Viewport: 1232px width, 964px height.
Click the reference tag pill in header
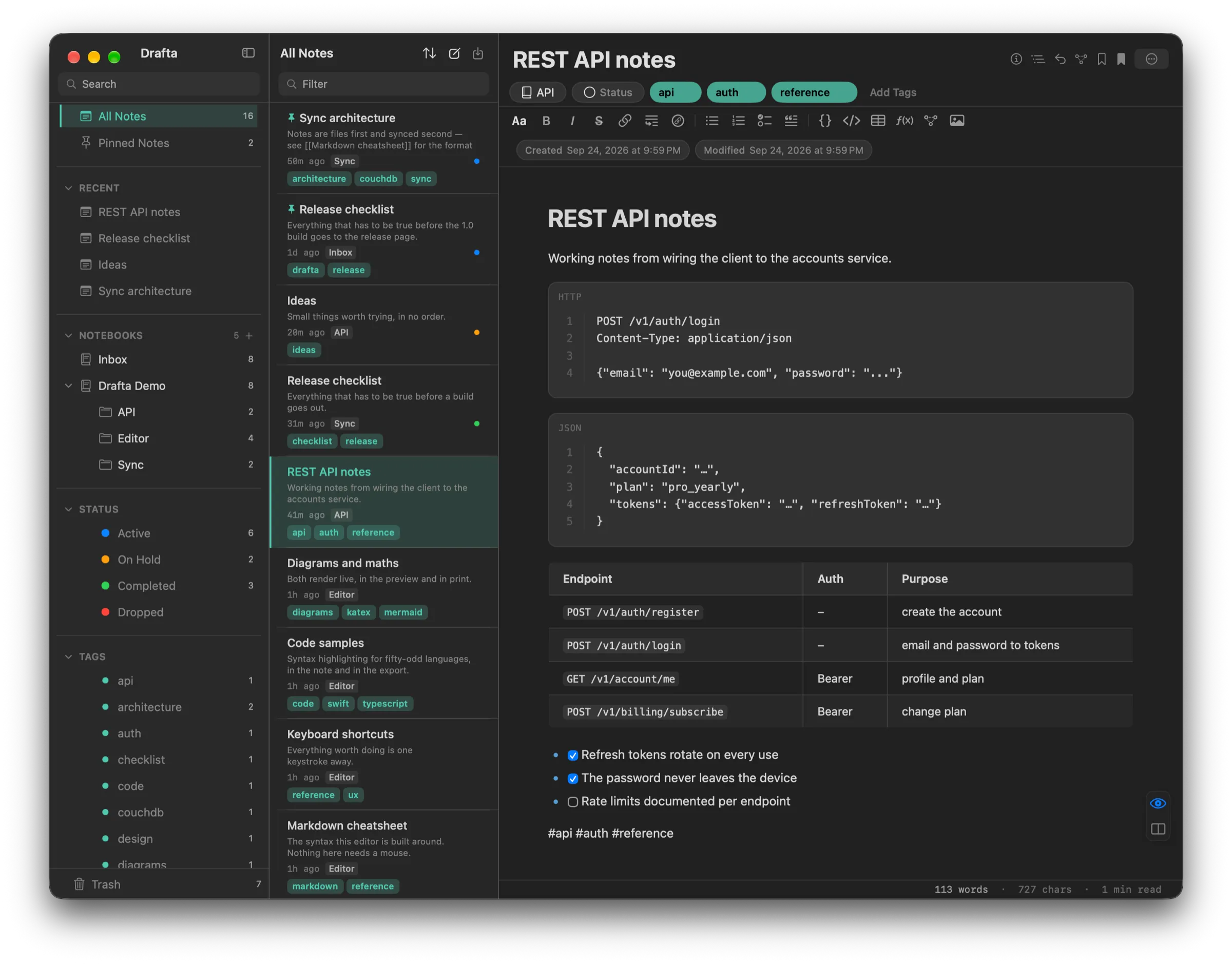813,92
